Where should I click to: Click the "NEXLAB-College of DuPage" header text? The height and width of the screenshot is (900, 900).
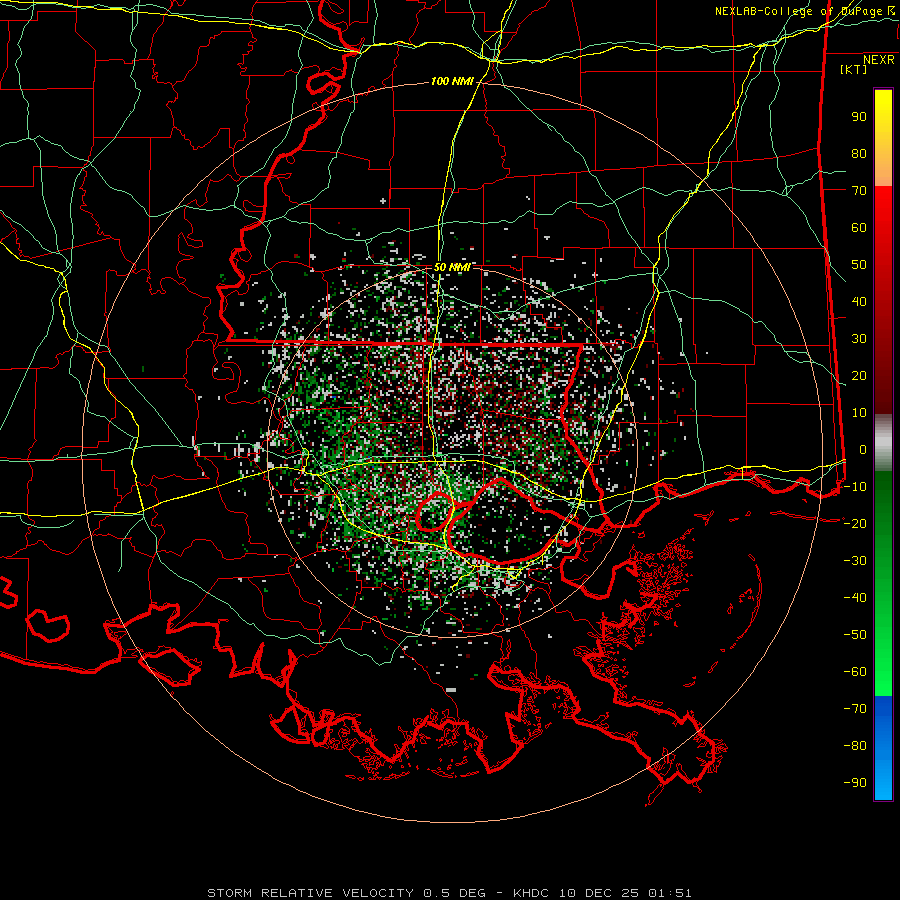coord(798,11)
